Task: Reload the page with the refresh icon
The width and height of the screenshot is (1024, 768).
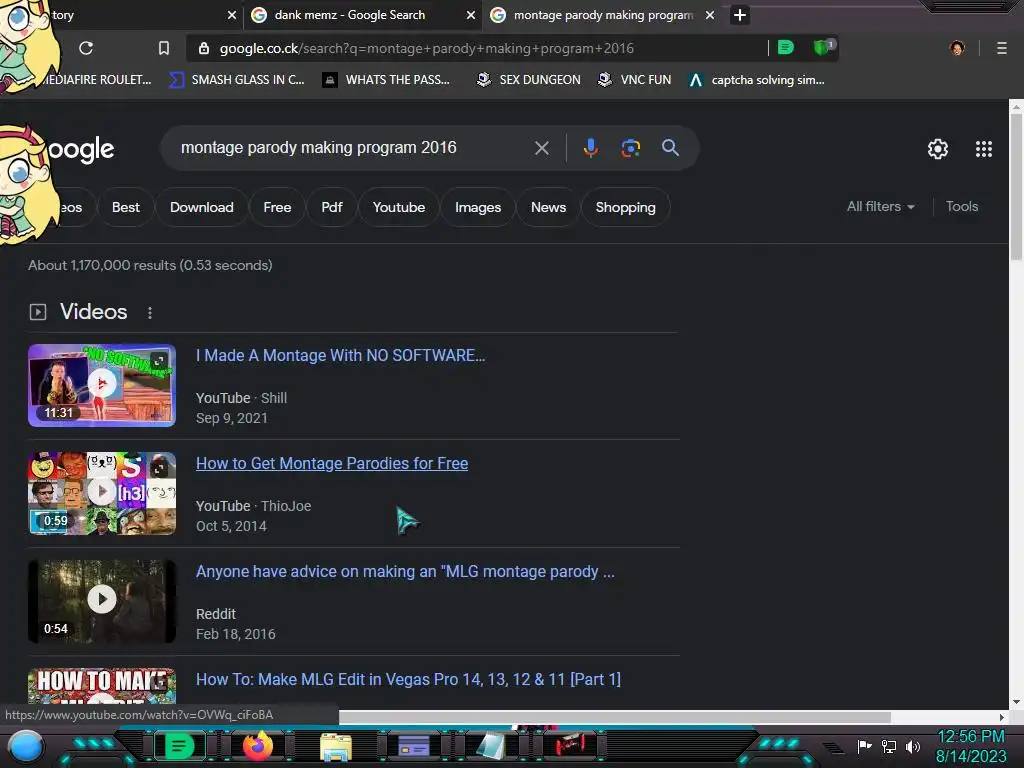Action: pyautogui.click(x=86, y=48)
